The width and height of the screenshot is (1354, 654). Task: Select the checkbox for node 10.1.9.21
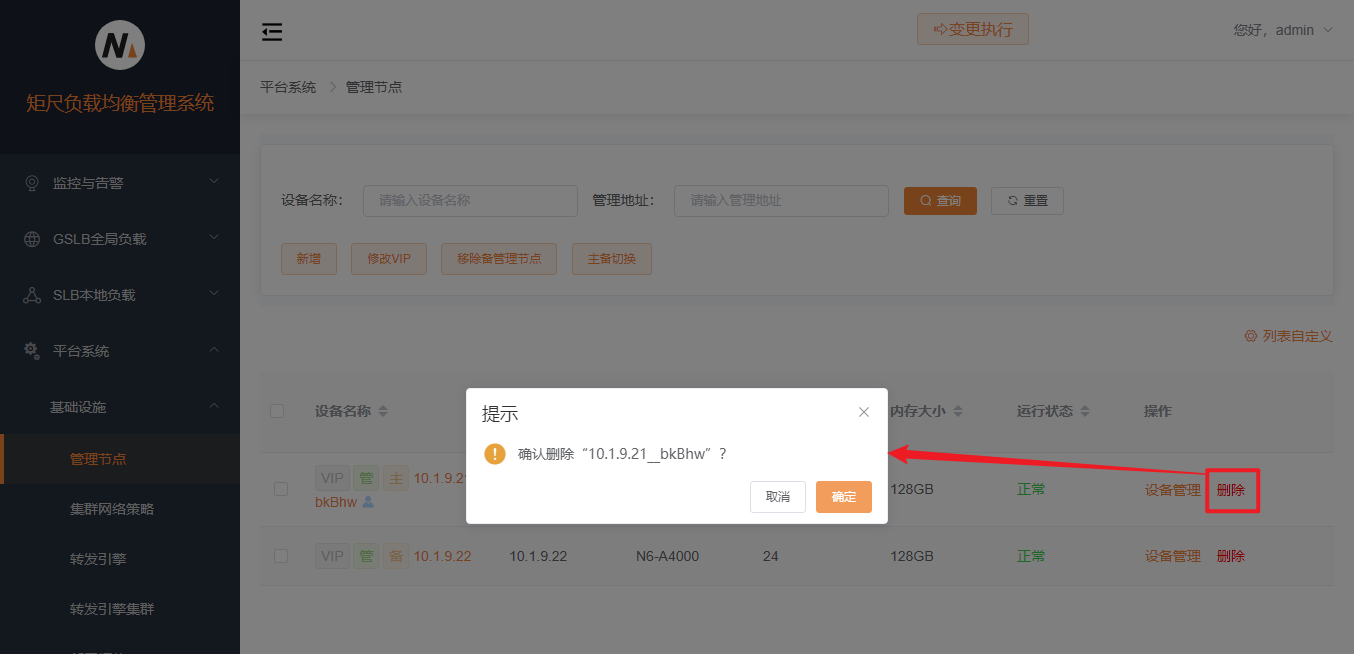click(x=278, y=489)
